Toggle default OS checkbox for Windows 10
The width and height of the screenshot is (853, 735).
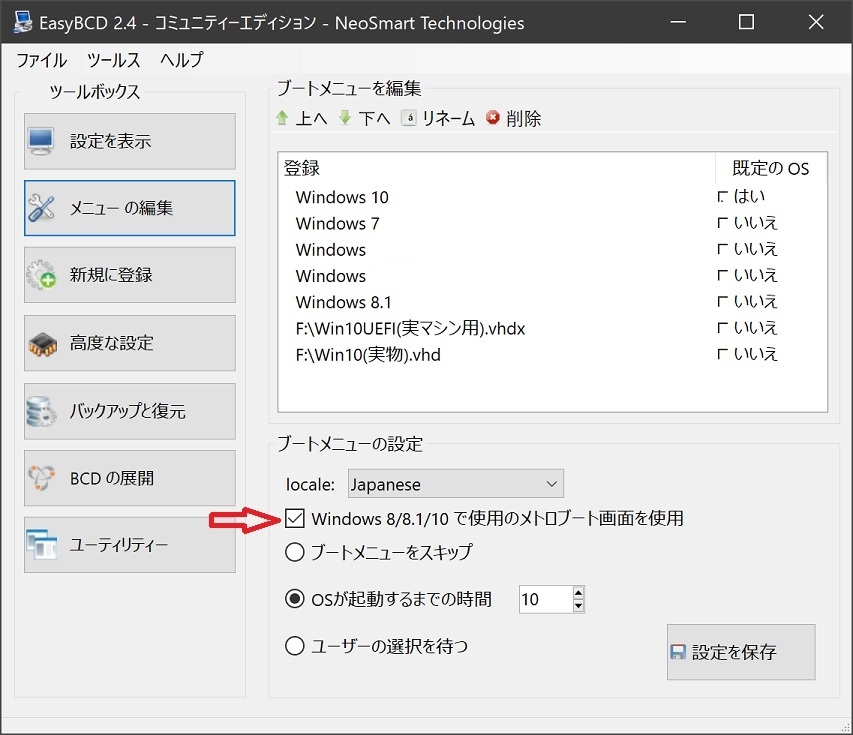(722, 196)
